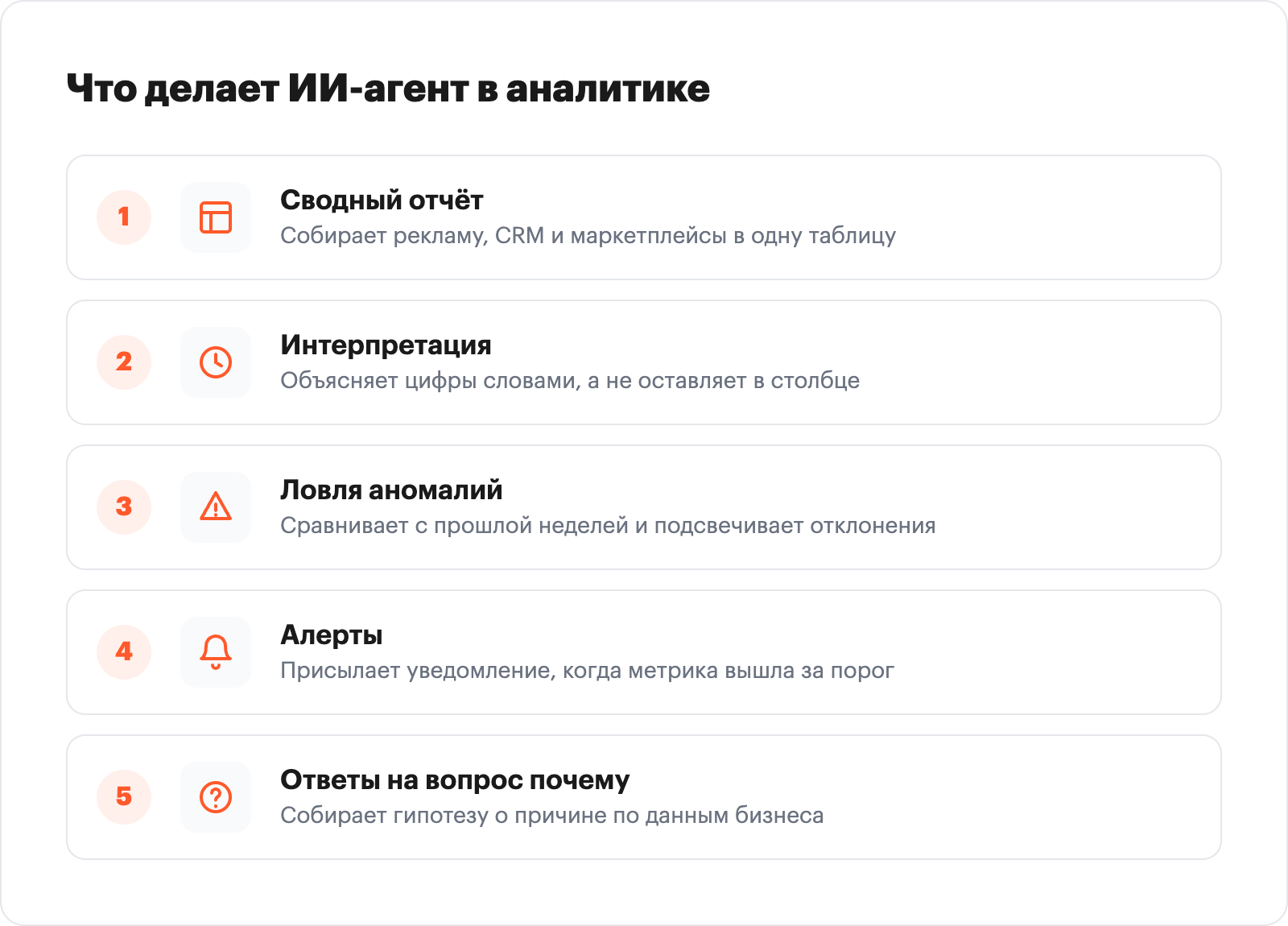The height and width of the screenshot is (926, 1288).
Task: Click the table layout icon beside Сводный отчёт
Action: pyautogui.click(x=216, y=217)
